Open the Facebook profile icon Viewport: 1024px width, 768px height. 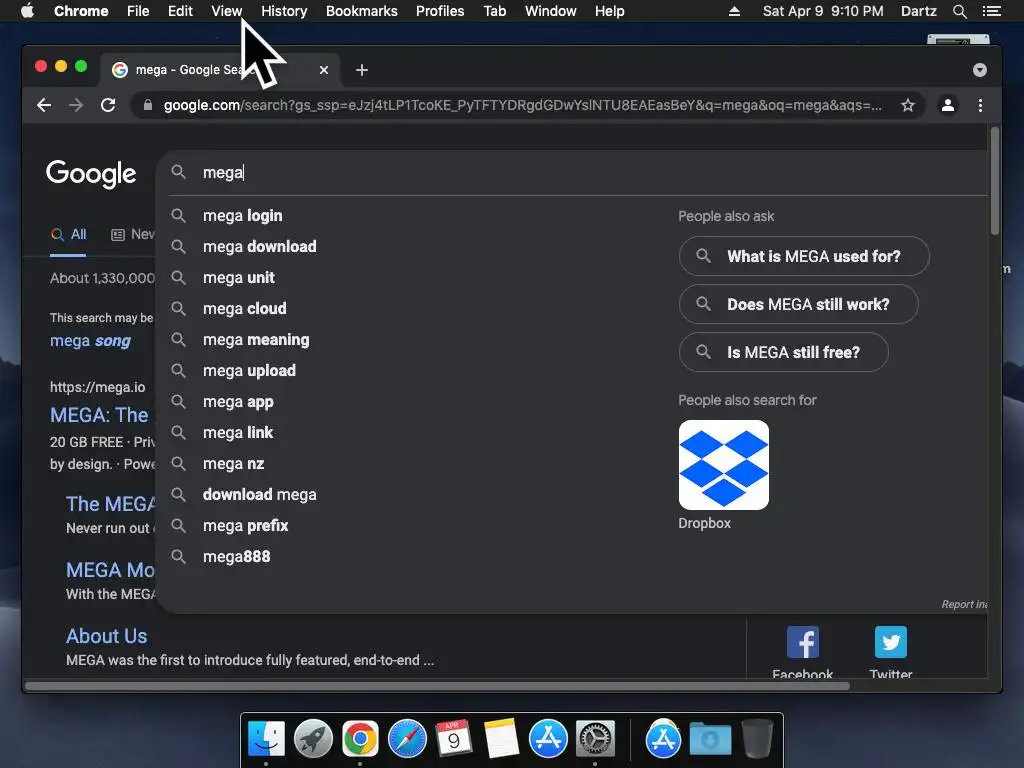(x=803, y=642)
